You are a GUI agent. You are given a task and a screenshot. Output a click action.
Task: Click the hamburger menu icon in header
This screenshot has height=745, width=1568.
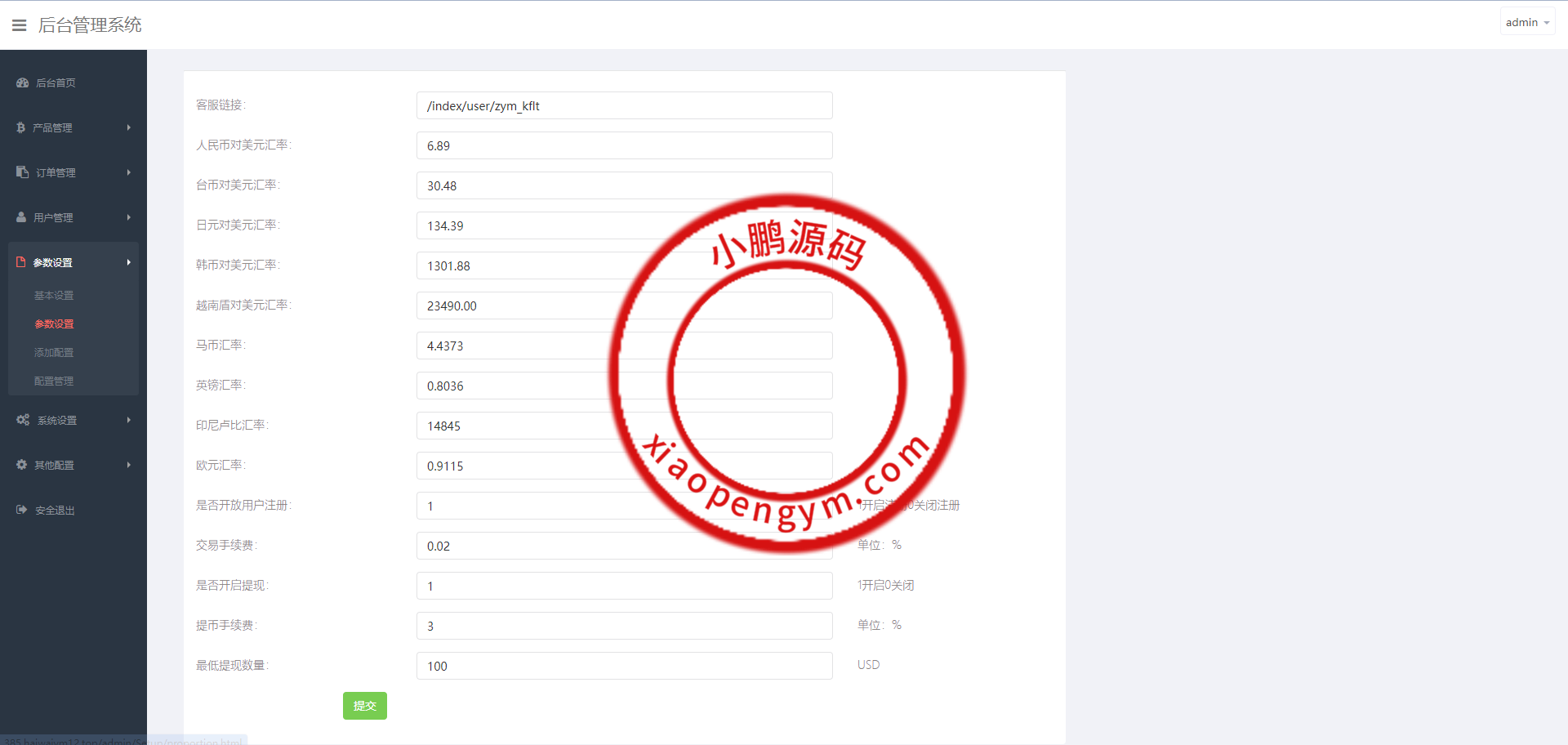click(x=20, y=25)
